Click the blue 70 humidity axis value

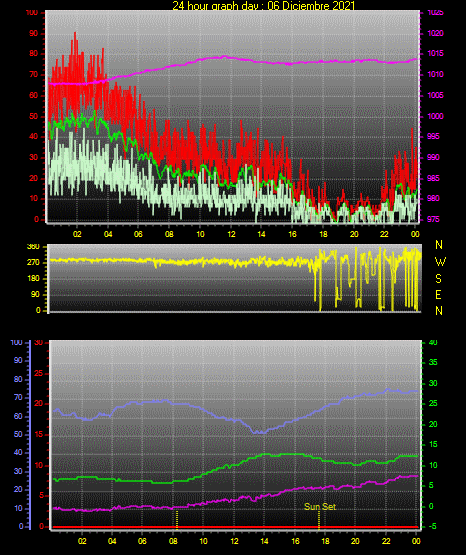tap(18, 397)
